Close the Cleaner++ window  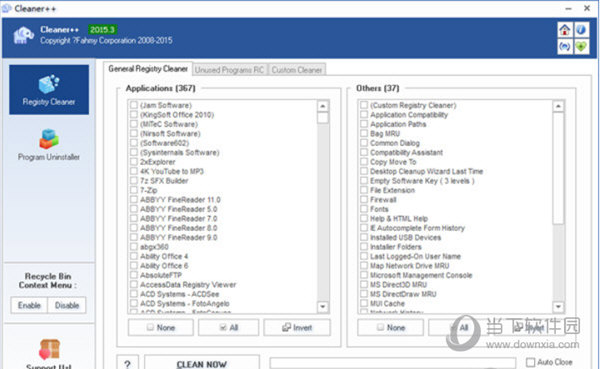point(587,8)
